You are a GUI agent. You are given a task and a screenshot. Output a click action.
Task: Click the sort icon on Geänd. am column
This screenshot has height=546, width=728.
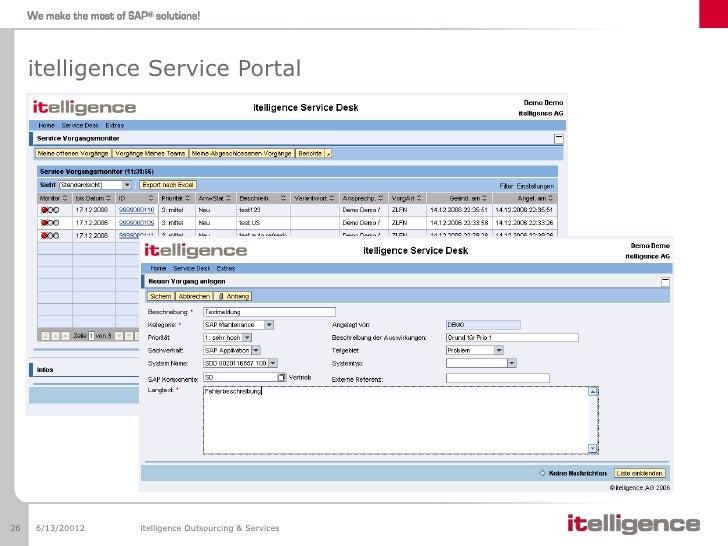[x=484, y=198]
